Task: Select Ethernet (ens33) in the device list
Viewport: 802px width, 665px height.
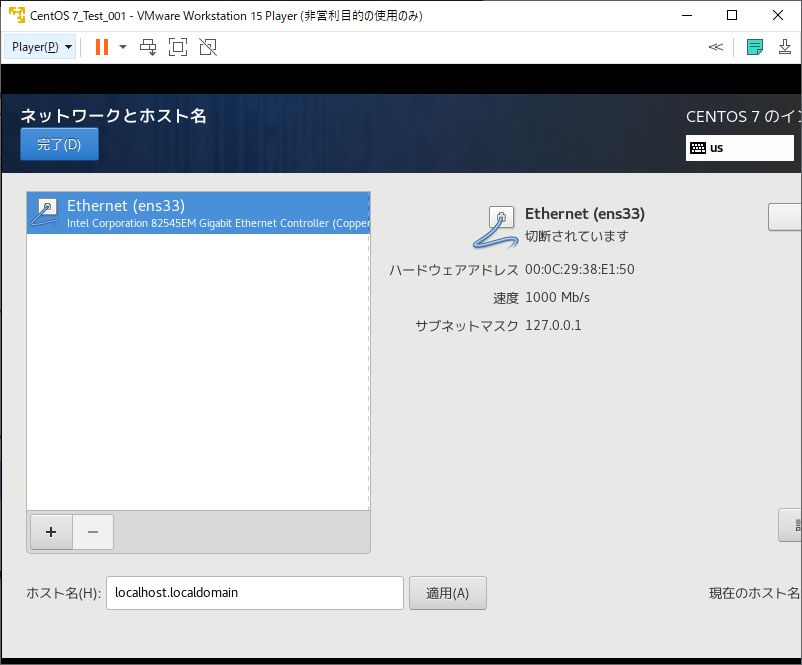Action: pos(198,213)
